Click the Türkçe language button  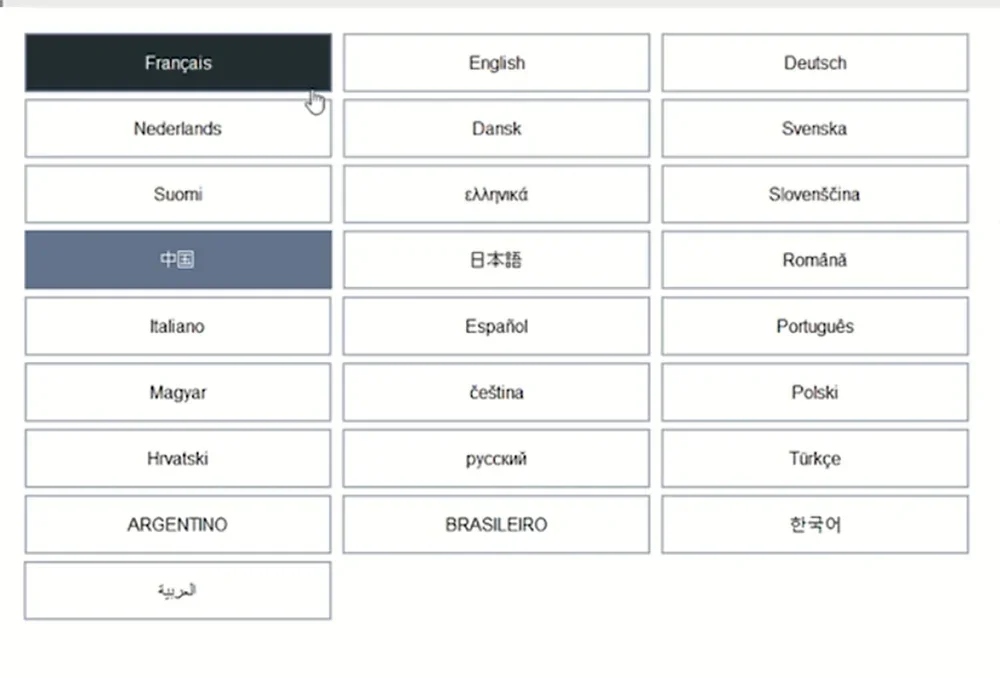[815, 458]
